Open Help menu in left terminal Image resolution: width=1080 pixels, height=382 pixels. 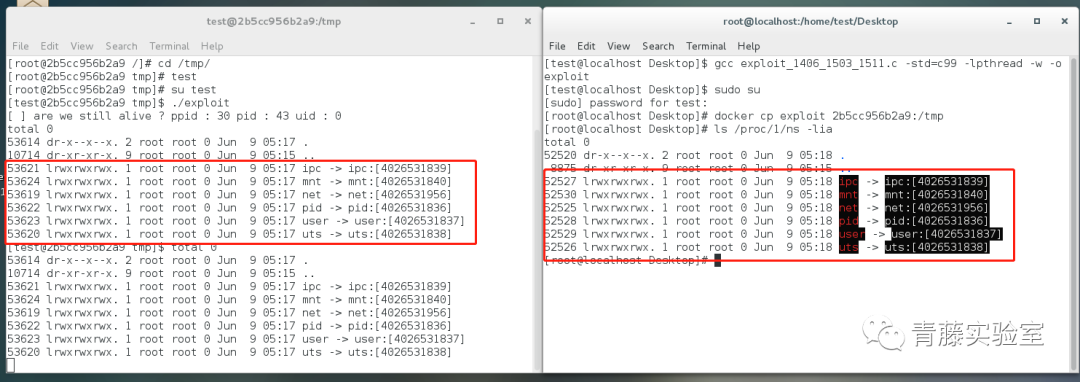[212, 46]
